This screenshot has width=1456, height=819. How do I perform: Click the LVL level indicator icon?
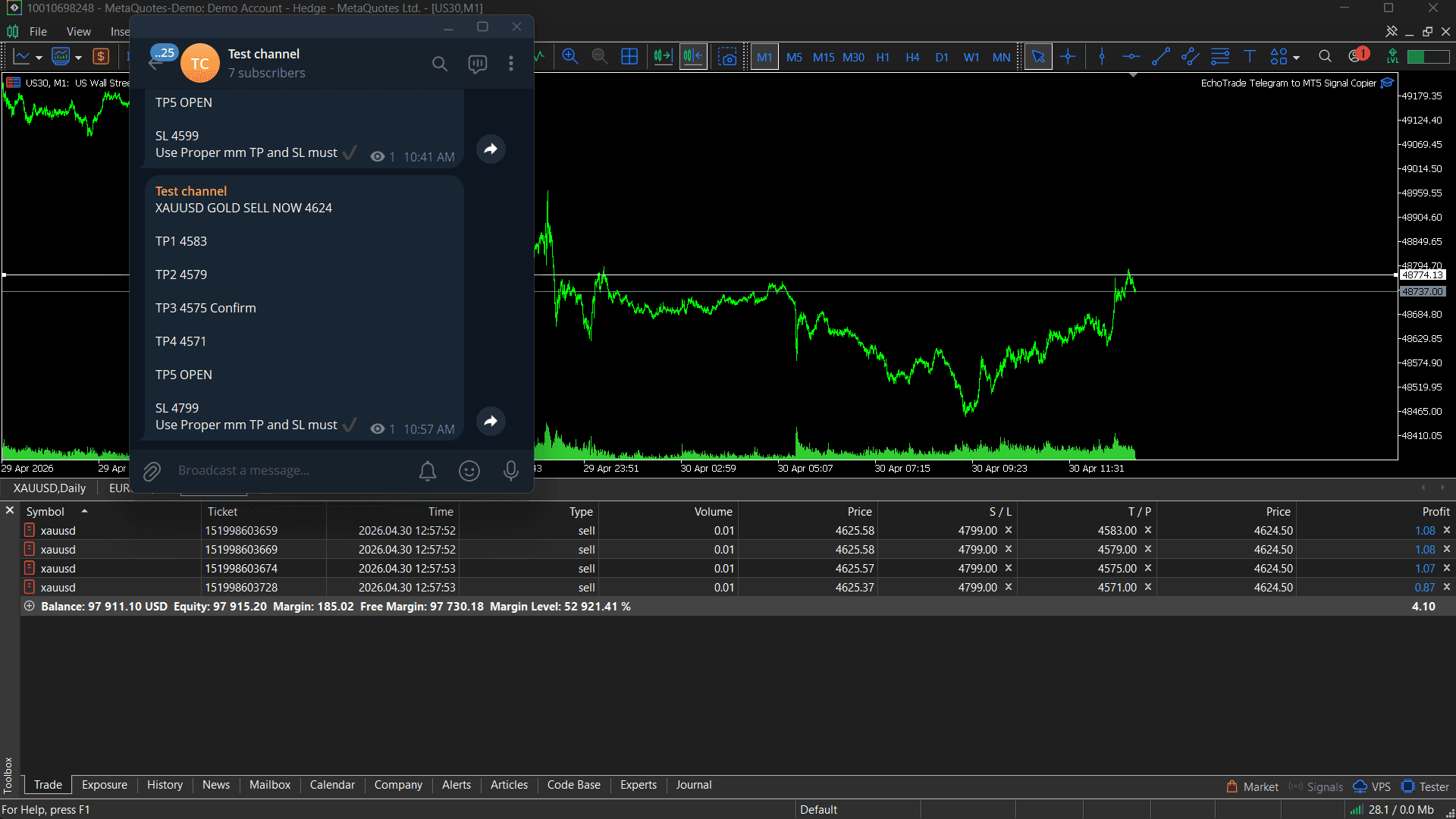[1392, 57]
